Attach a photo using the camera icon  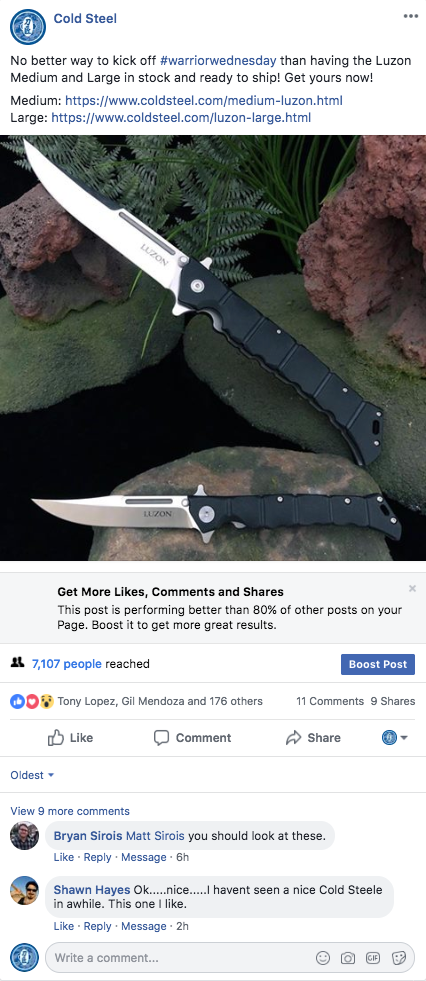348,958
